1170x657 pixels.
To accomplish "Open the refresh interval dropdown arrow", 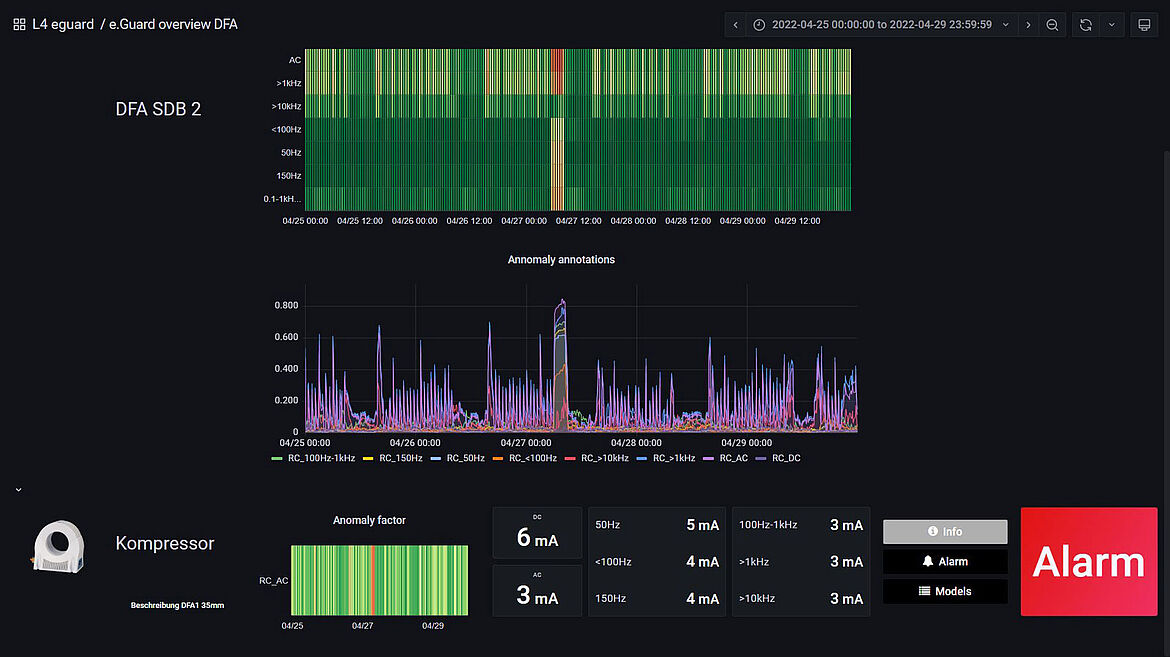I will (x=1111, y=25).
